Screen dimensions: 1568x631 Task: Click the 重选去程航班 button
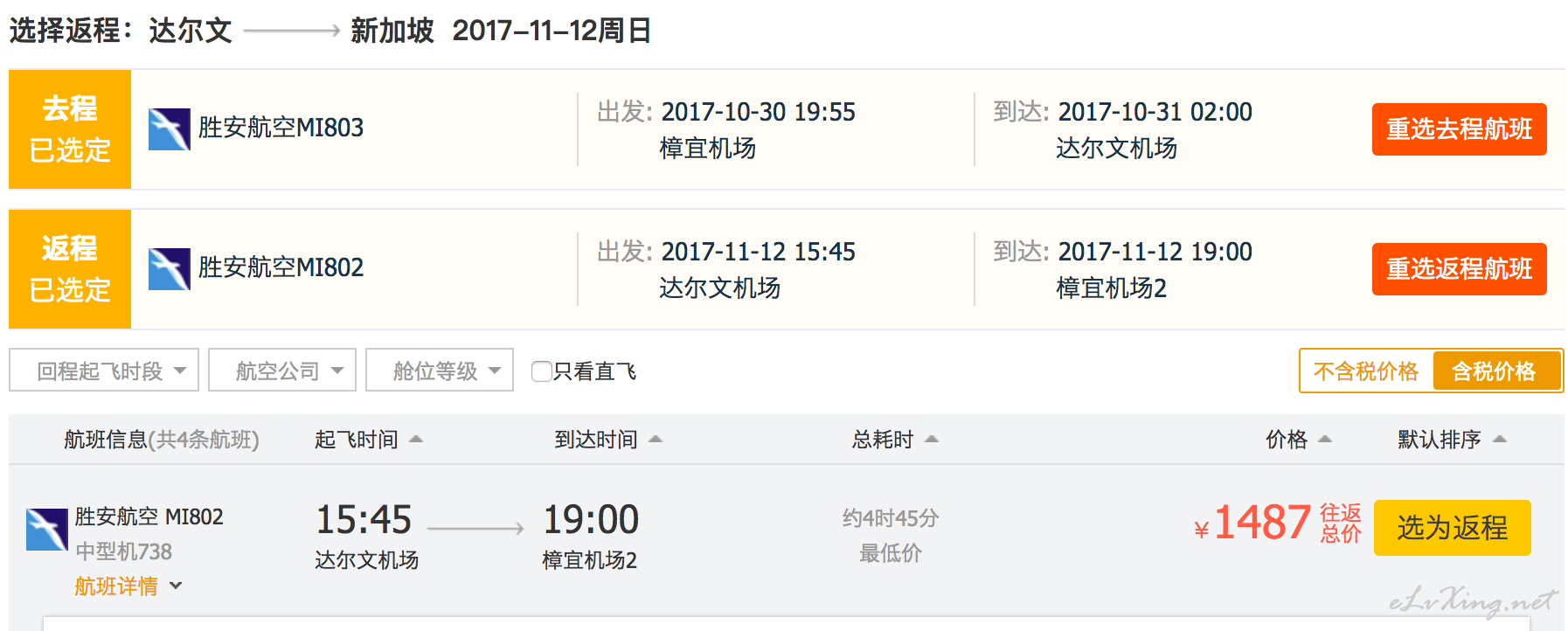[x=1460, y=129]
